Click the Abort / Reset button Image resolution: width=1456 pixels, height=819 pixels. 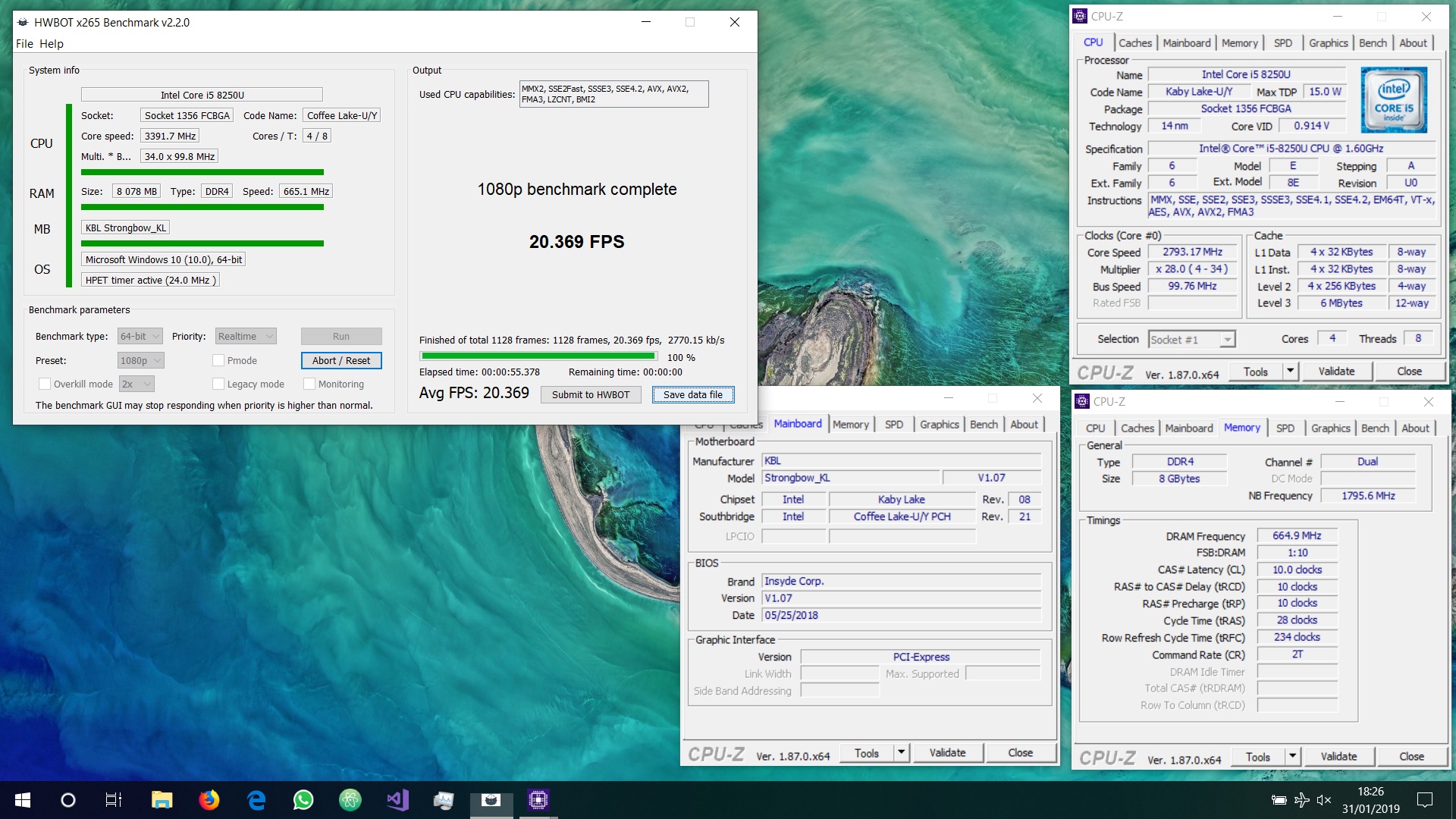point(341,360)
